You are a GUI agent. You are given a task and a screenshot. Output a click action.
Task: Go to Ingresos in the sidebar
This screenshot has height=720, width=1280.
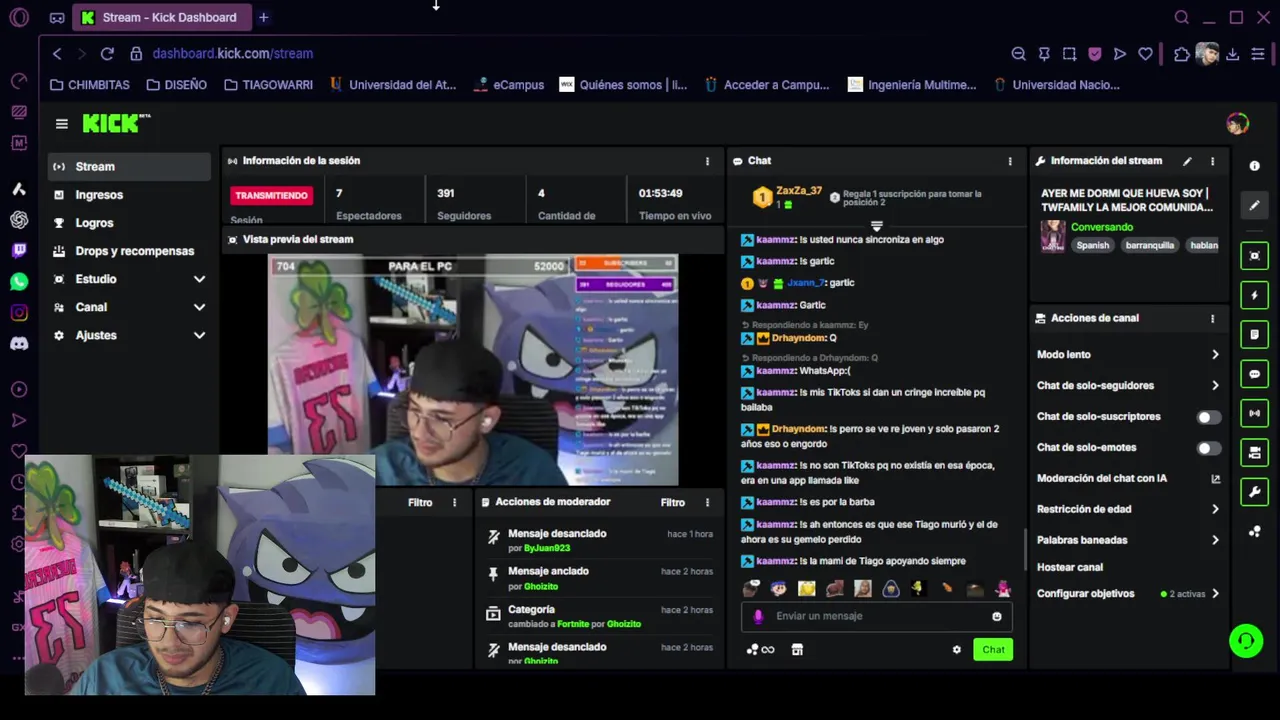click(128, 195)
